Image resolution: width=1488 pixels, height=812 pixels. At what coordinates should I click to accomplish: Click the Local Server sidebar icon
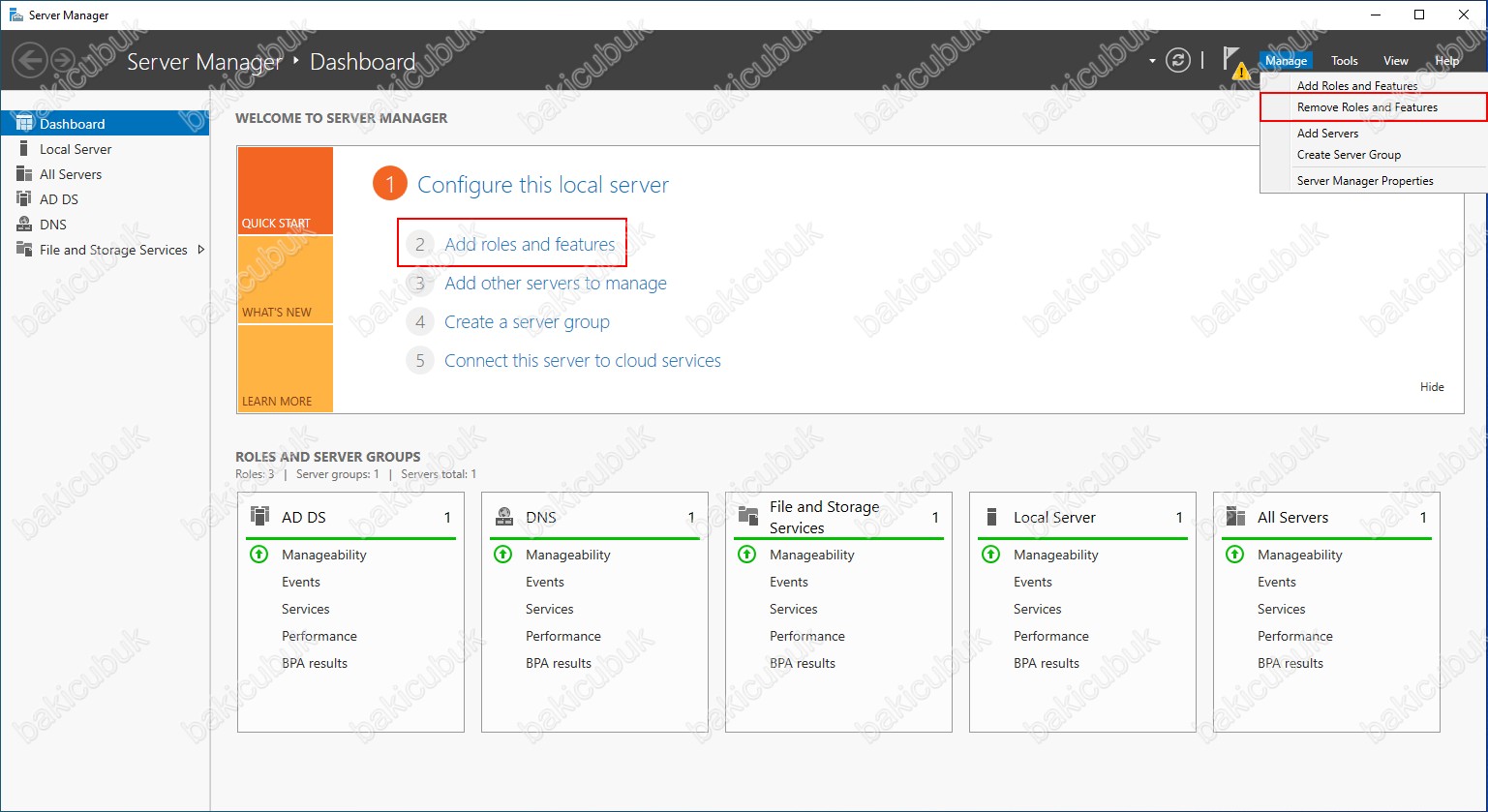pos(24,148)
